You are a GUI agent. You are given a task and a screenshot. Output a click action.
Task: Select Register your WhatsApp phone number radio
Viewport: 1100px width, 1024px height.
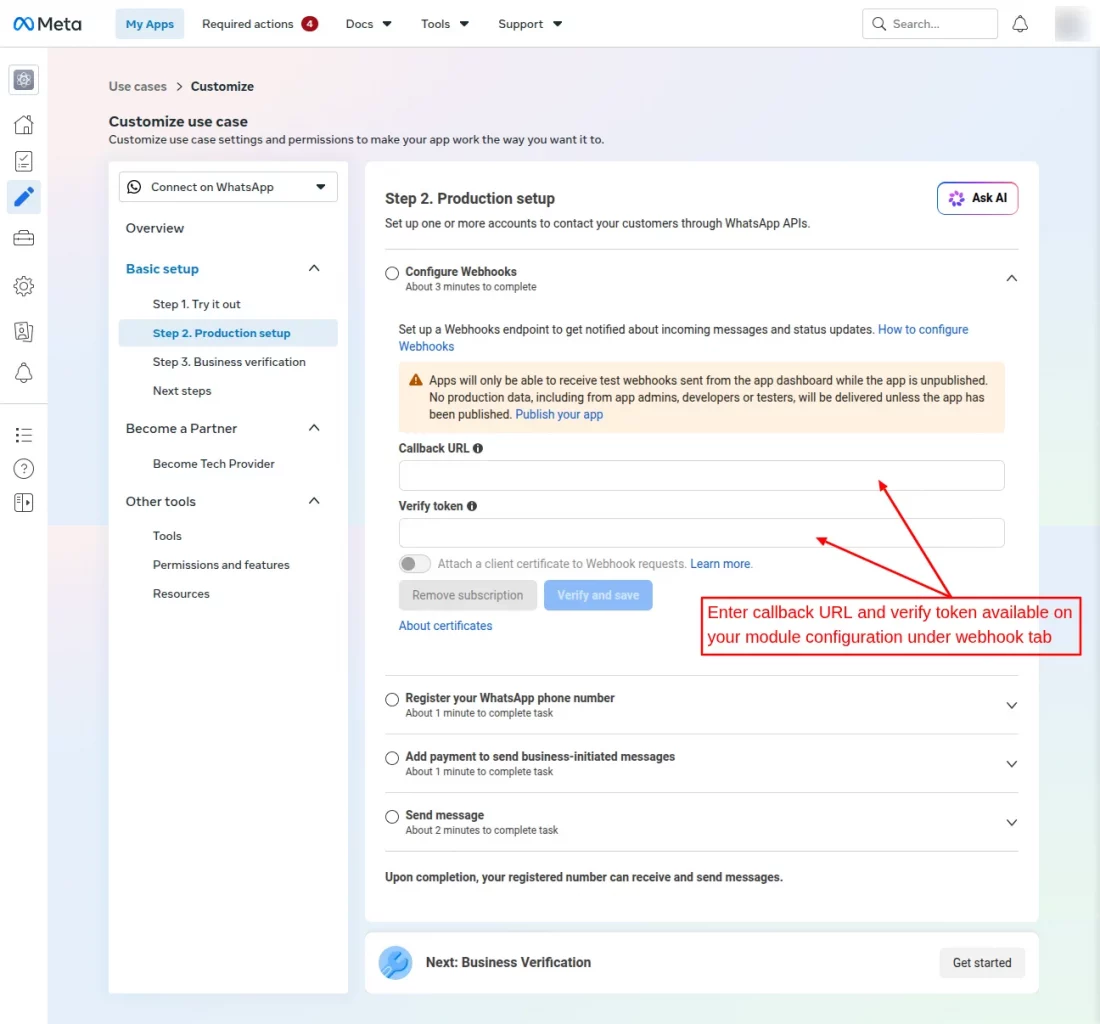pos(392,699)
